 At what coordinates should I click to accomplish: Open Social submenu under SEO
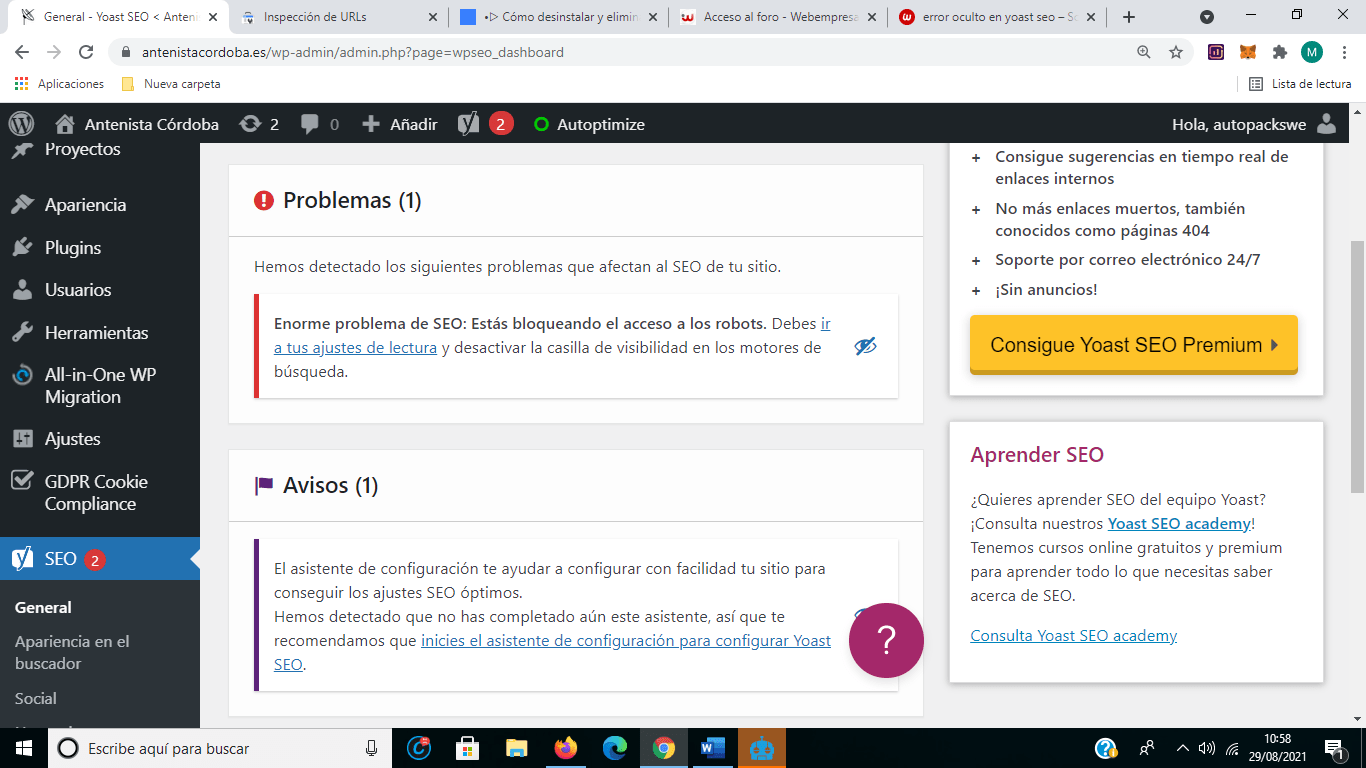coord(36,698)
